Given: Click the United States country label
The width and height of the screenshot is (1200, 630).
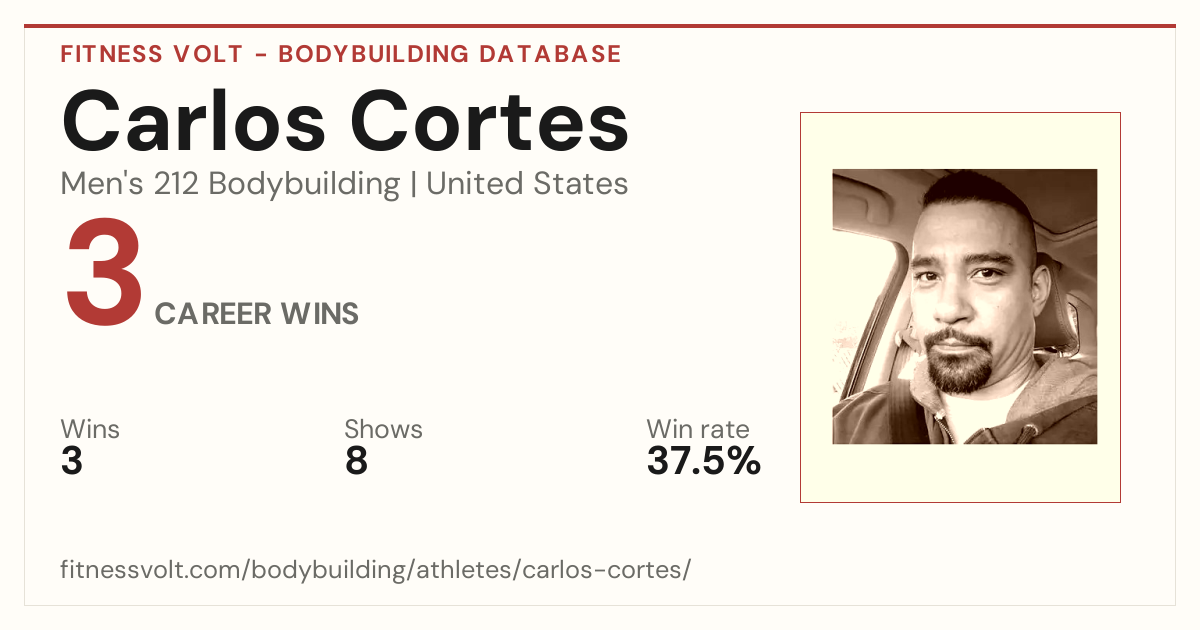Looking at the screenshot, I should point(527,184).
